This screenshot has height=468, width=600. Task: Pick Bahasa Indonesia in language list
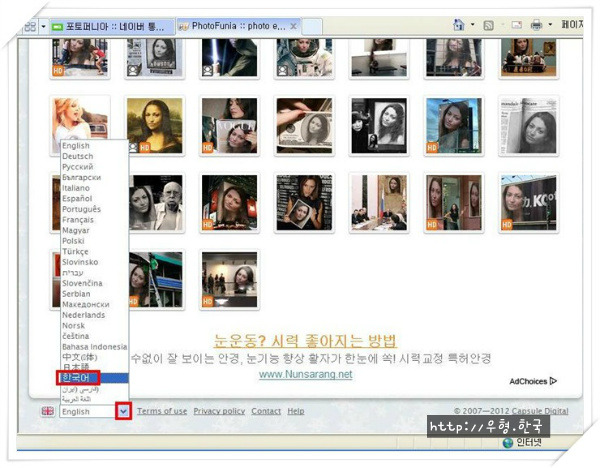95,347
